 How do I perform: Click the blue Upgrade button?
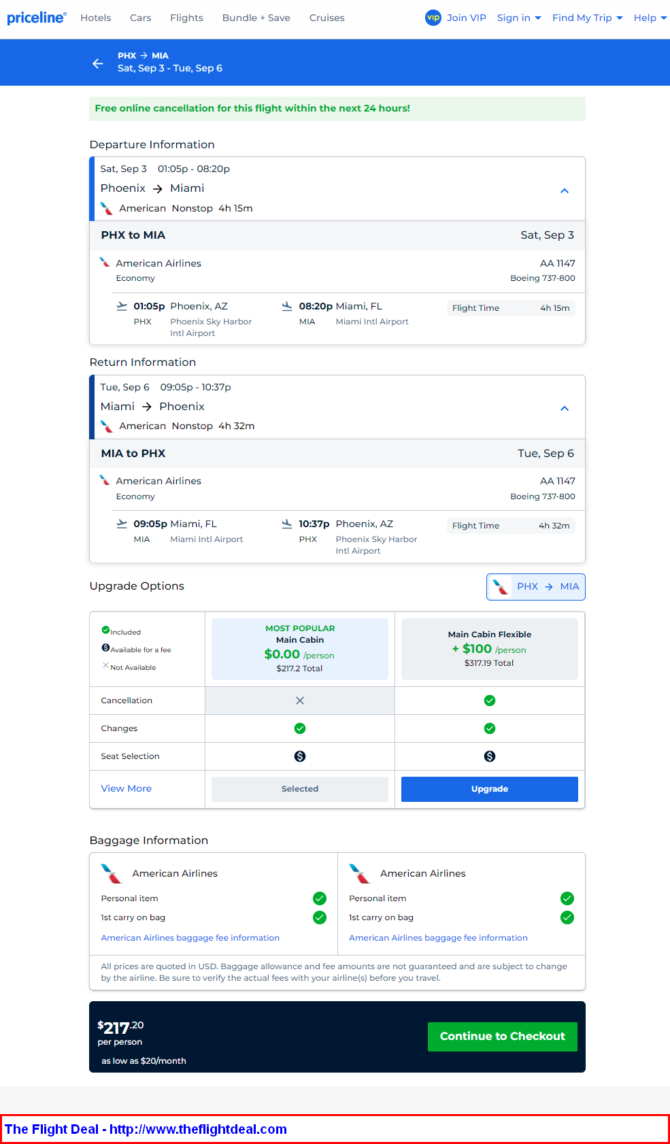coord(490,789)
